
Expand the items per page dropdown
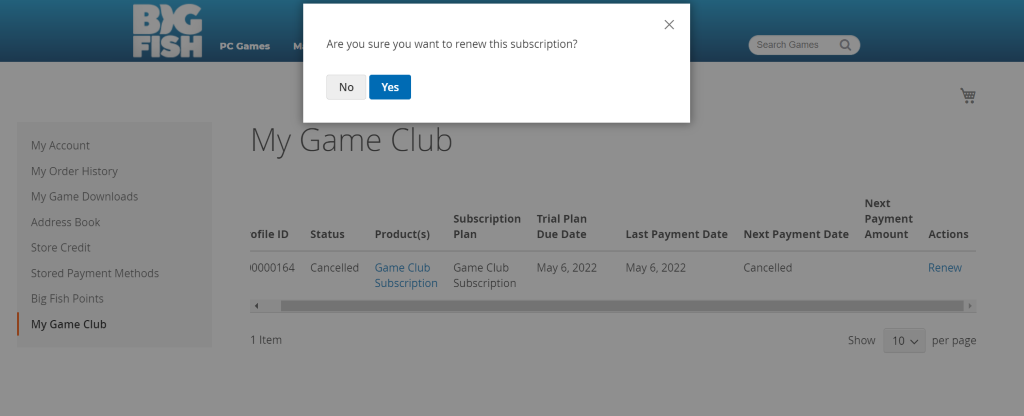904,340
